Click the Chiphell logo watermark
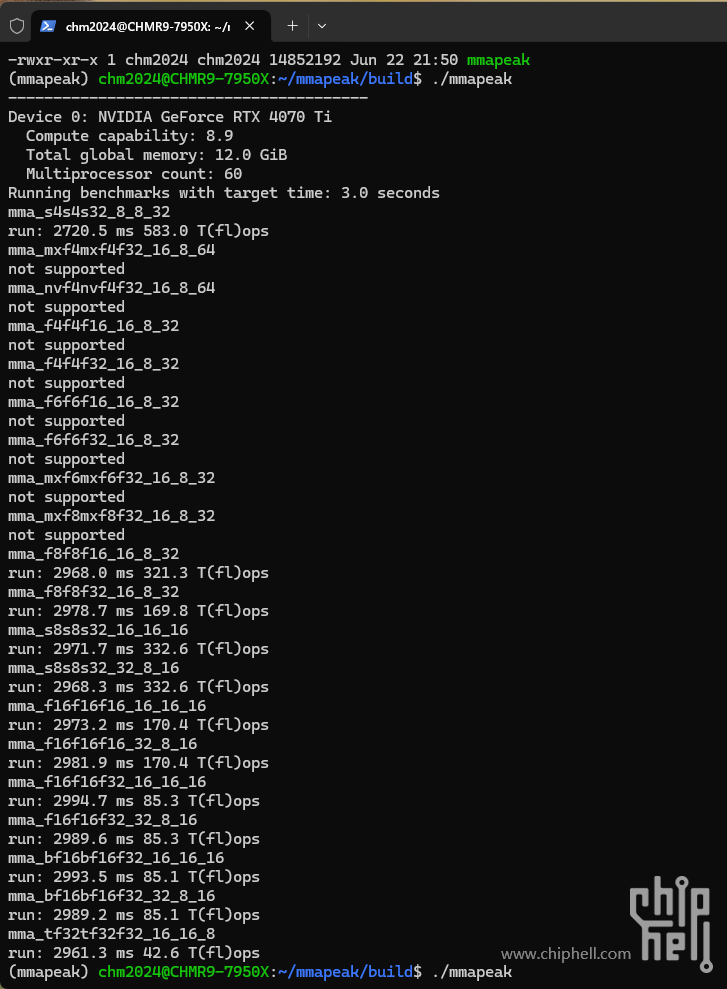The height and width of the screenshot is (989, 727). [x=671, y=923]
